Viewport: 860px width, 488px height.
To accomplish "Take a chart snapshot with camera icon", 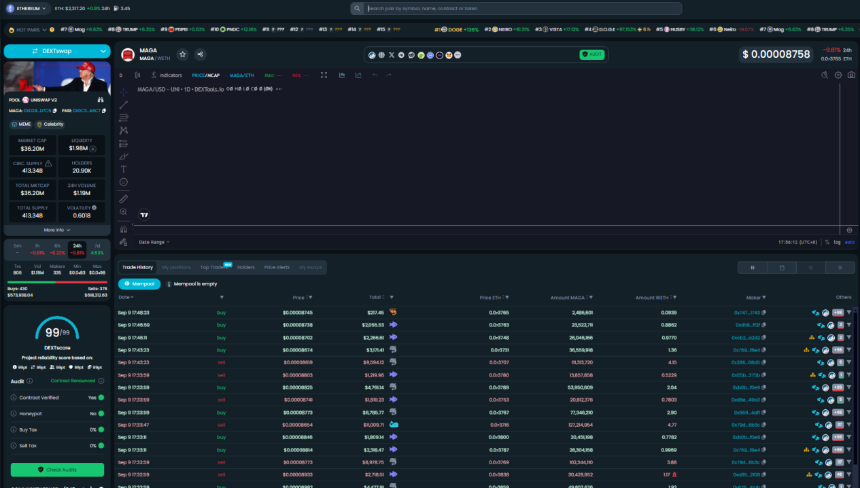I will pyautogui.click(x=851, y=75).
